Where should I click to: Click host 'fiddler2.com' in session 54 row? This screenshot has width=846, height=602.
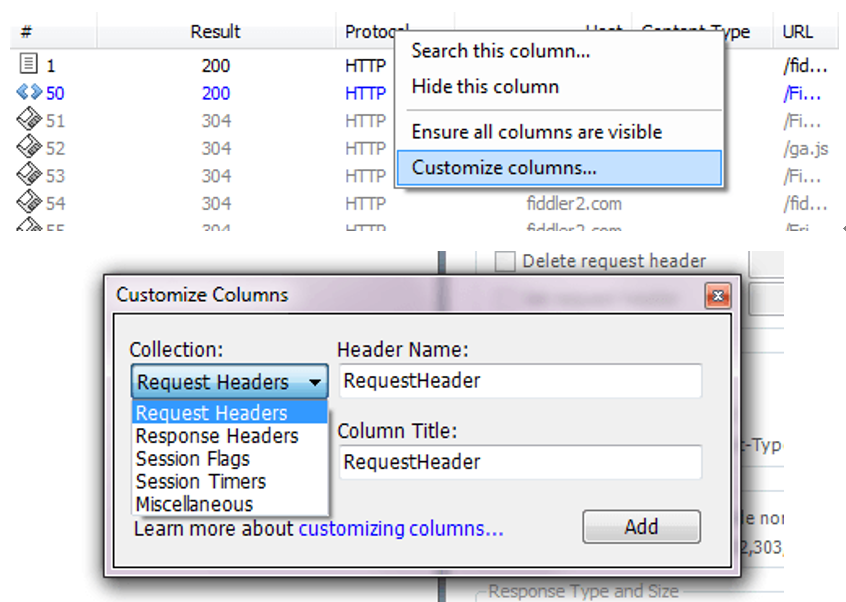coord(574,203)
